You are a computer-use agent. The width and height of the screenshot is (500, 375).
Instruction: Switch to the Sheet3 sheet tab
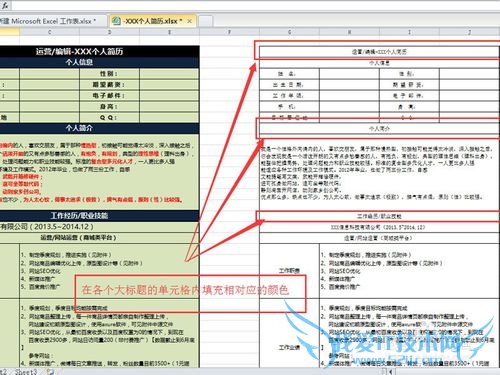tap(26, 371)
